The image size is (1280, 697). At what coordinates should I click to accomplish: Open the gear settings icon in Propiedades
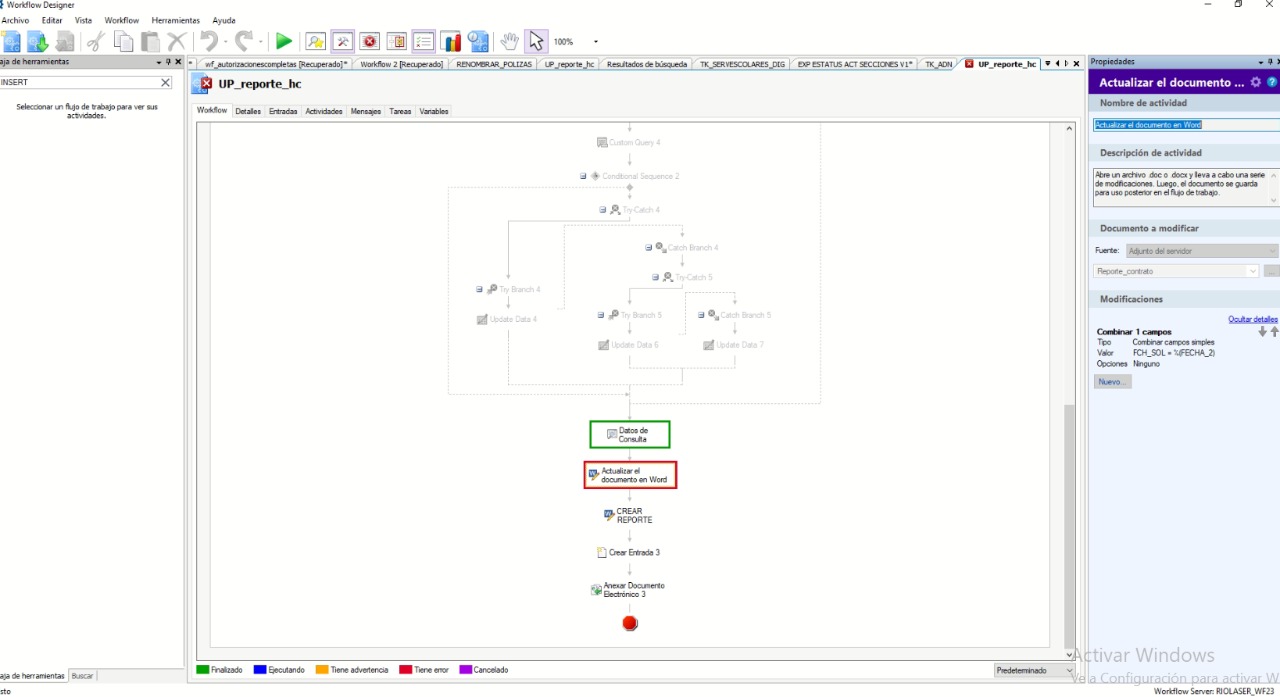pyautogui.click(x=1256, y=83)
